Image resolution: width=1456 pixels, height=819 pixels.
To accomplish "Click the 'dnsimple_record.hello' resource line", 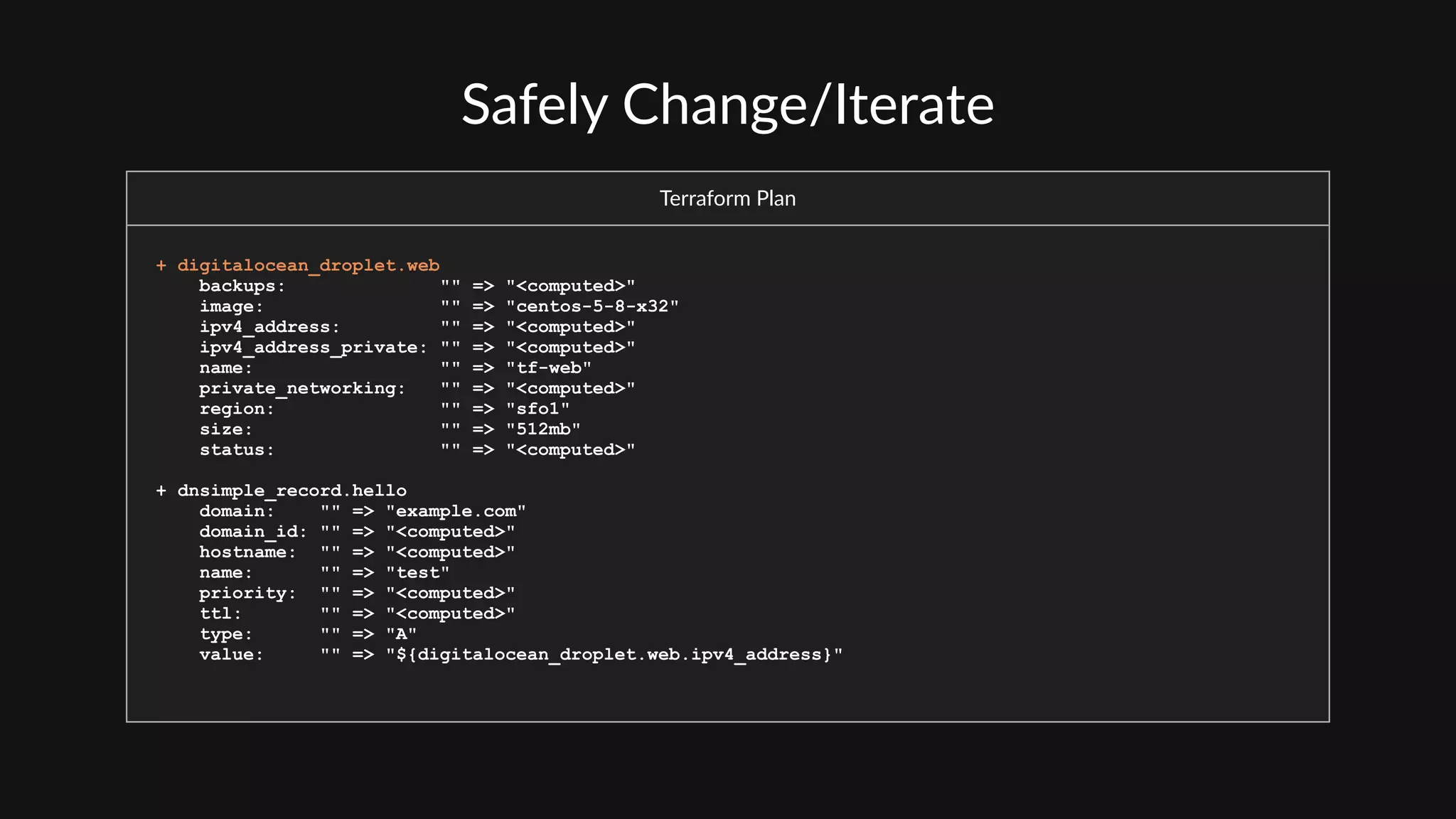I will click(x=282, y=491).
